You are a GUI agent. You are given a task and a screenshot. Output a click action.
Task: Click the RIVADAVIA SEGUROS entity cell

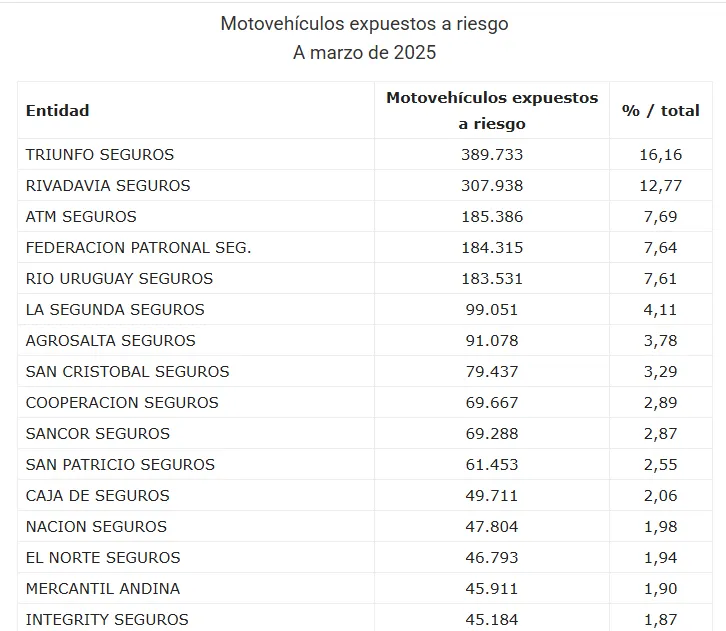click(108, 186)
